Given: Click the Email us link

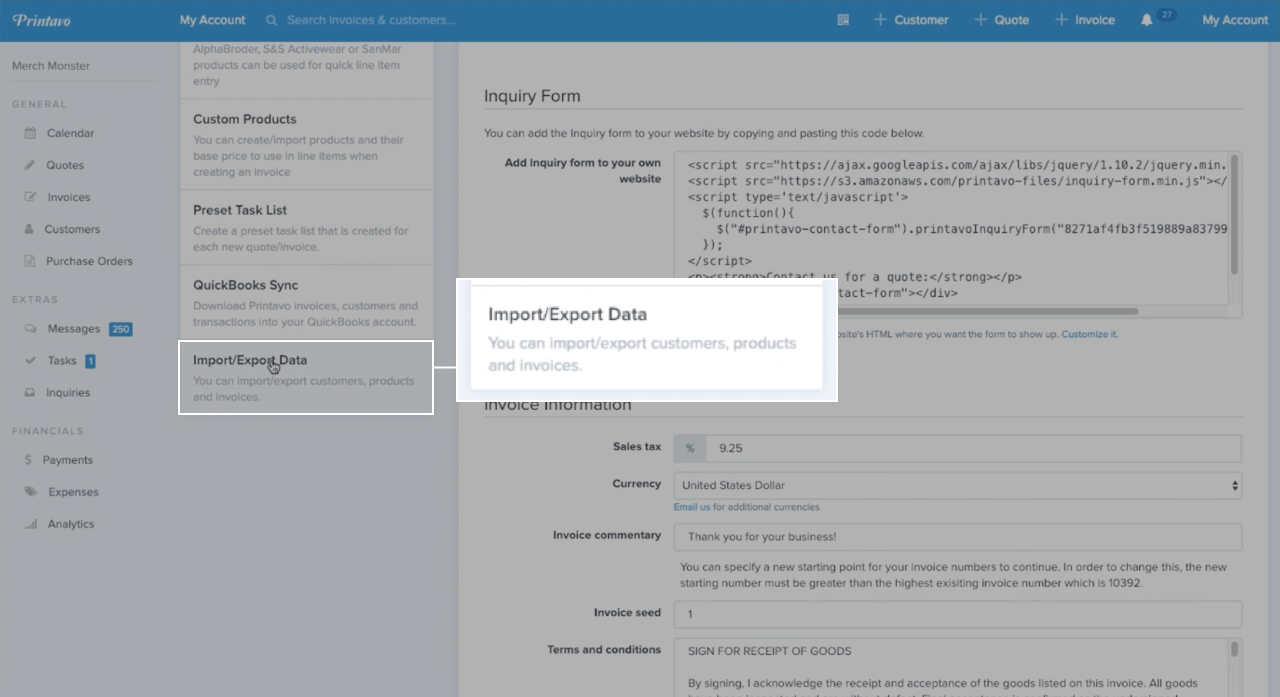Looking at the screenshot, I should pos(692,507).
